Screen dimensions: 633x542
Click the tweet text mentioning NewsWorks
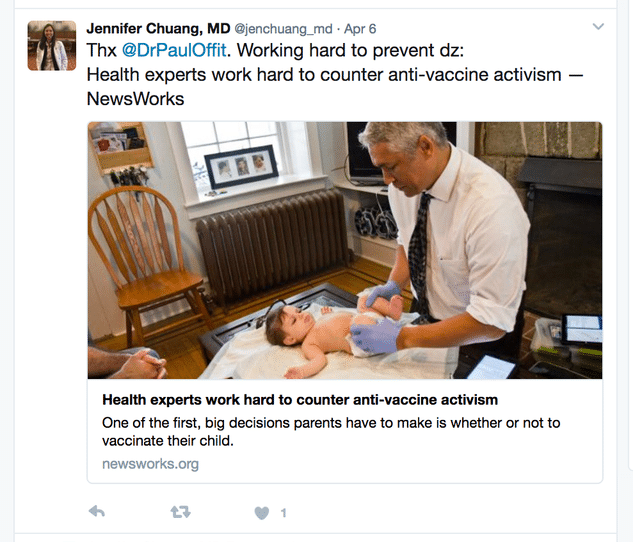[x=335, y=87]
